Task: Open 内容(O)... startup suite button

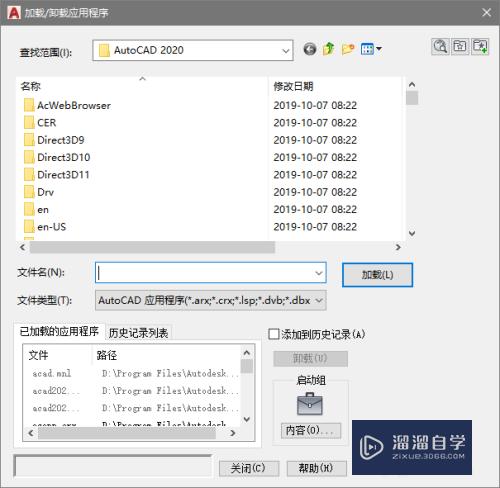Action: coord(311,430)
